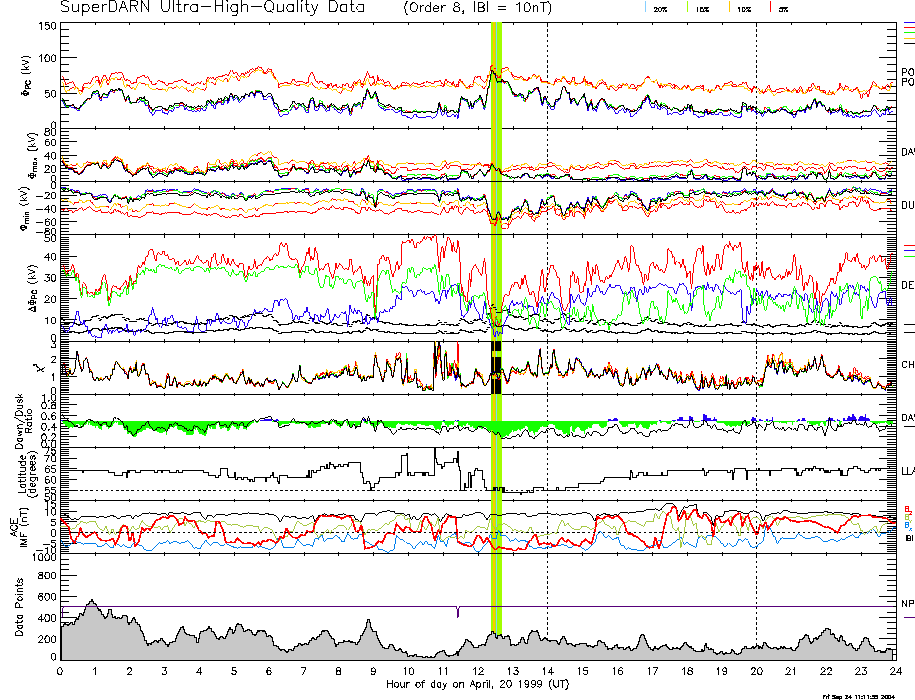Click hour tick label "12" on time axis
Viewport: 915px width, 700px height.
click(477, 671)
